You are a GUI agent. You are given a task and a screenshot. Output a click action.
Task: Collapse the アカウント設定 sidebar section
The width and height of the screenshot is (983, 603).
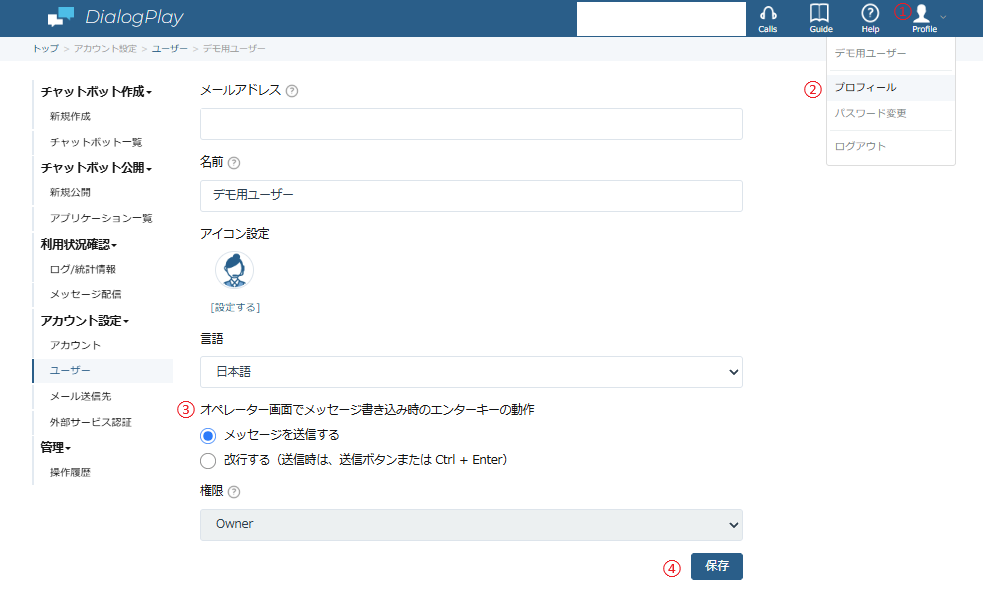tap(85, 321)
